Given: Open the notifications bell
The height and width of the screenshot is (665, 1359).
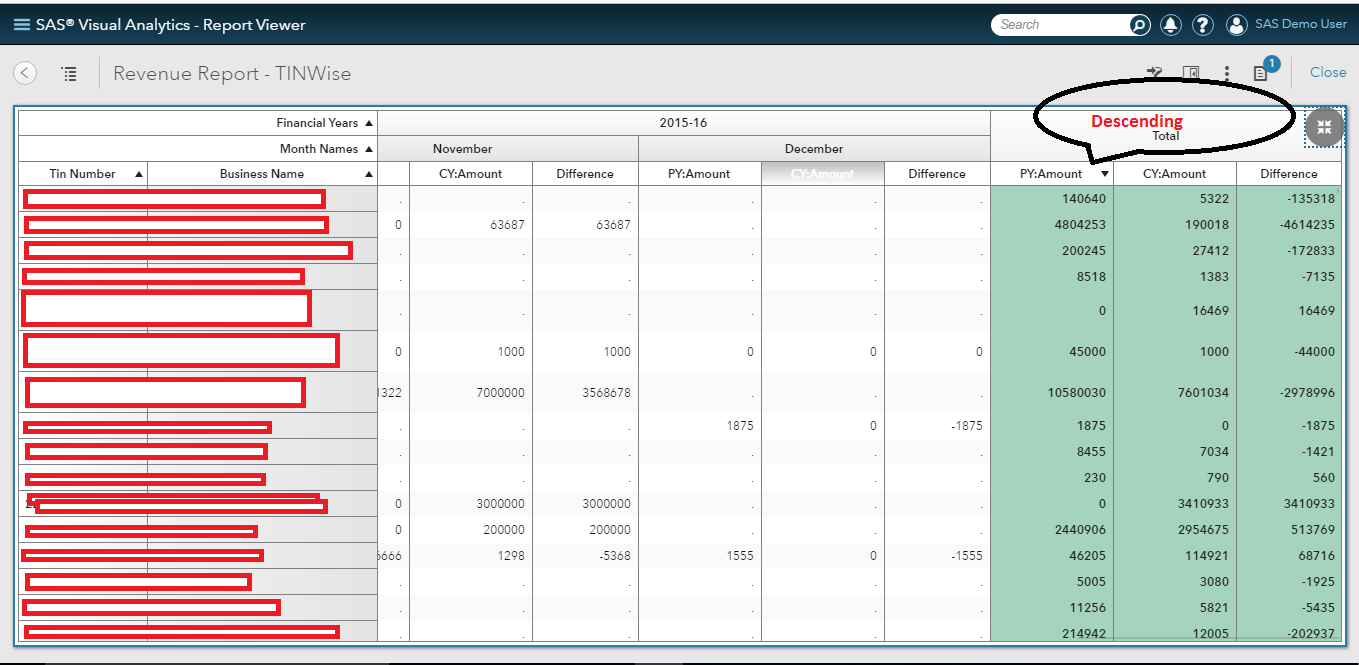Looking at the screenshot, I should 1170,25.
